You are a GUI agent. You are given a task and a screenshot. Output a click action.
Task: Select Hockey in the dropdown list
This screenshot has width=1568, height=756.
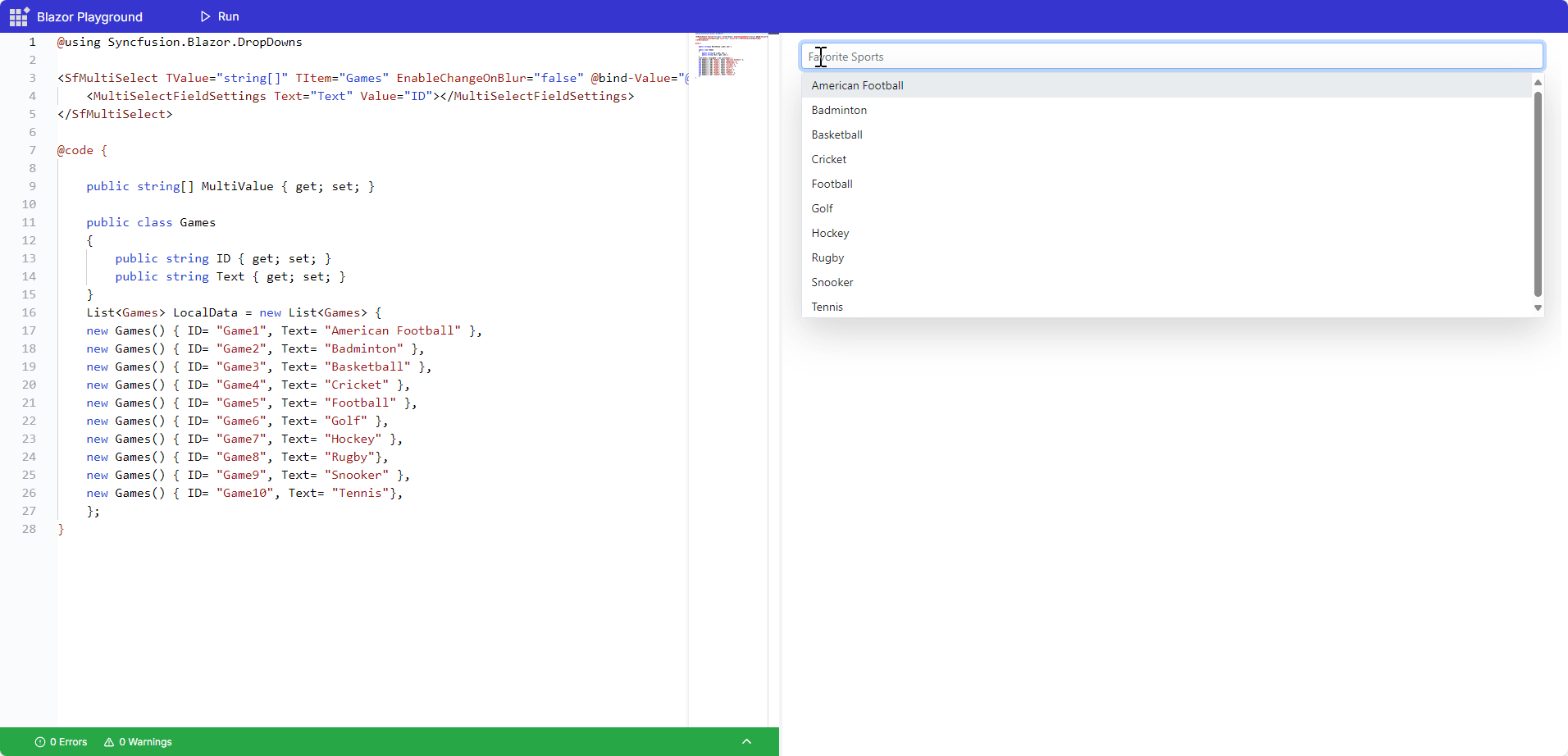830,233
